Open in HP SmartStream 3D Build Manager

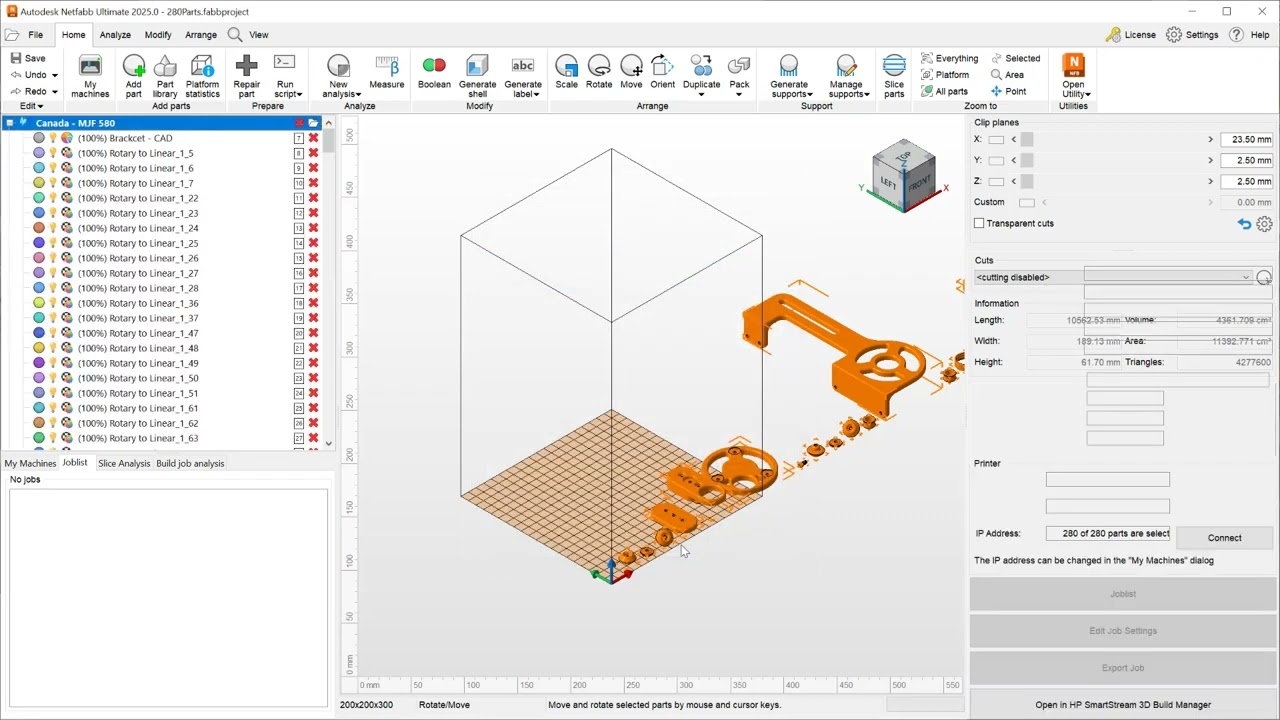coord(1123,705)
